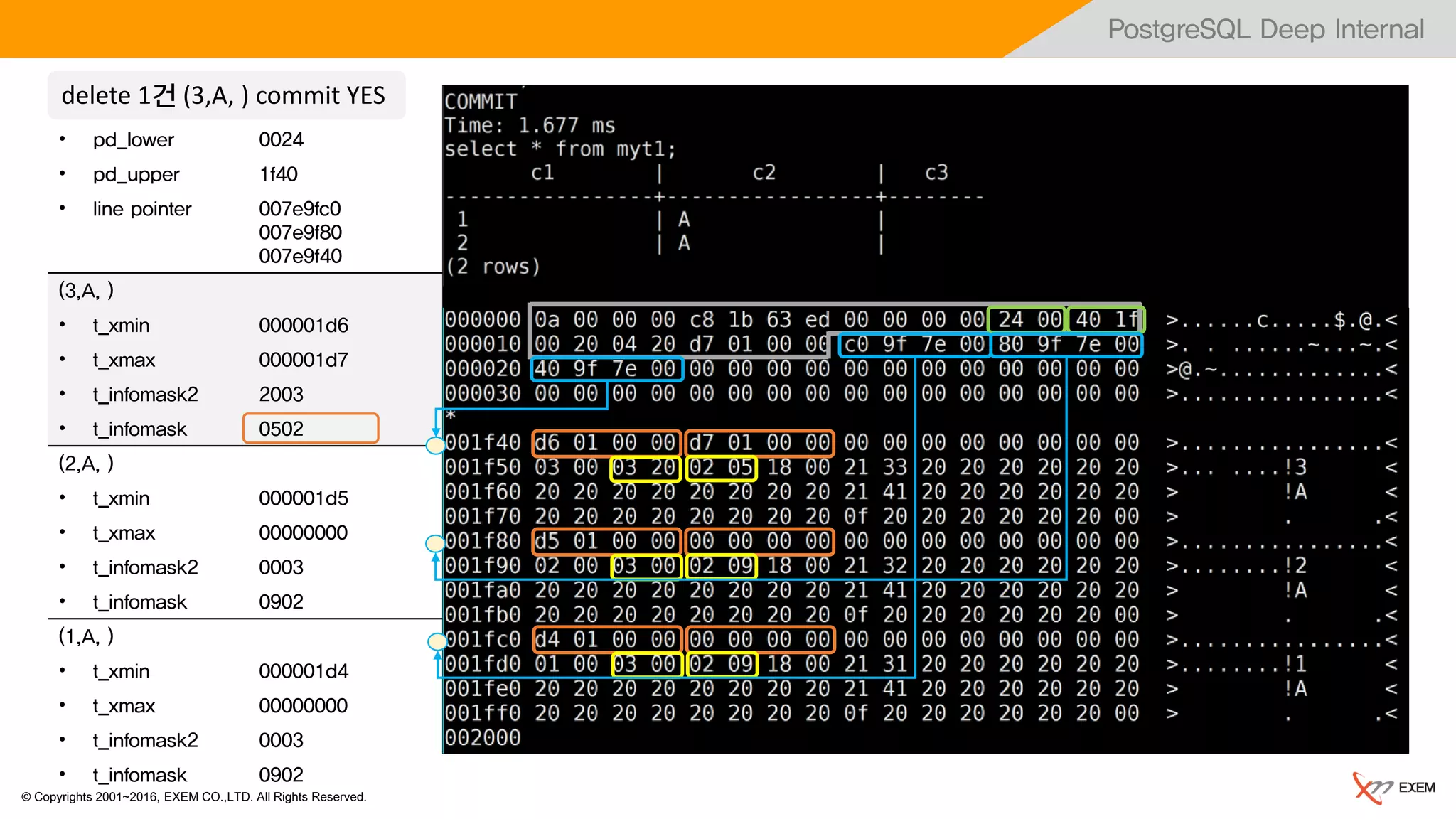Screen dimensions: 1456x819
Task: Select bytes "40 1f" in the hex dump
Action: (x=1106, y=320)
